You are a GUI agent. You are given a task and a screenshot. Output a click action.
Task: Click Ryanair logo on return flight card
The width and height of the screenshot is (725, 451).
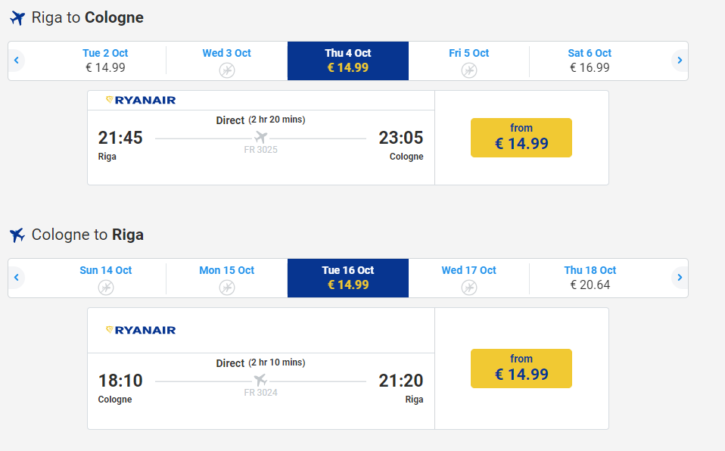click(x=141, y=330)
